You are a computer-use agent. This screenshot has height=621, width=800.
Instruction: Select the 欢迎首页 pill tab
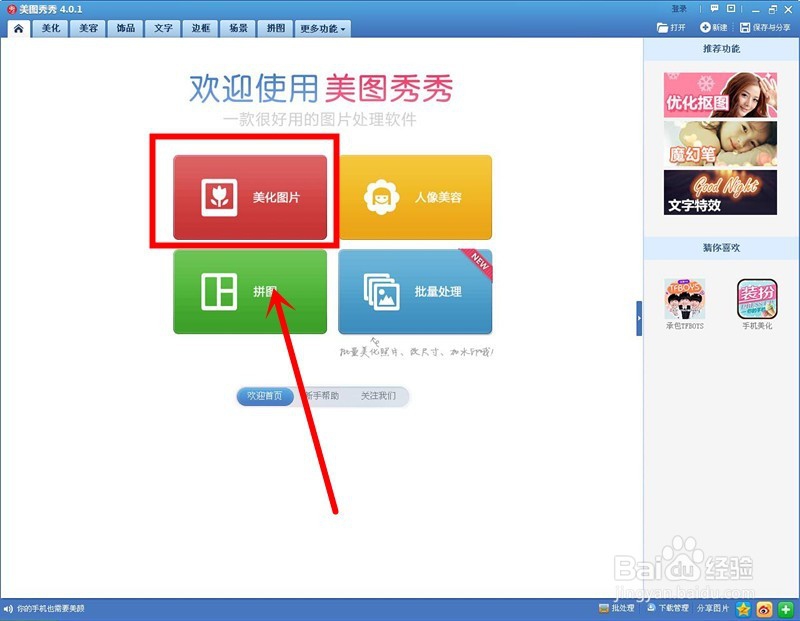pyautogui.click(x=265, y=396)
